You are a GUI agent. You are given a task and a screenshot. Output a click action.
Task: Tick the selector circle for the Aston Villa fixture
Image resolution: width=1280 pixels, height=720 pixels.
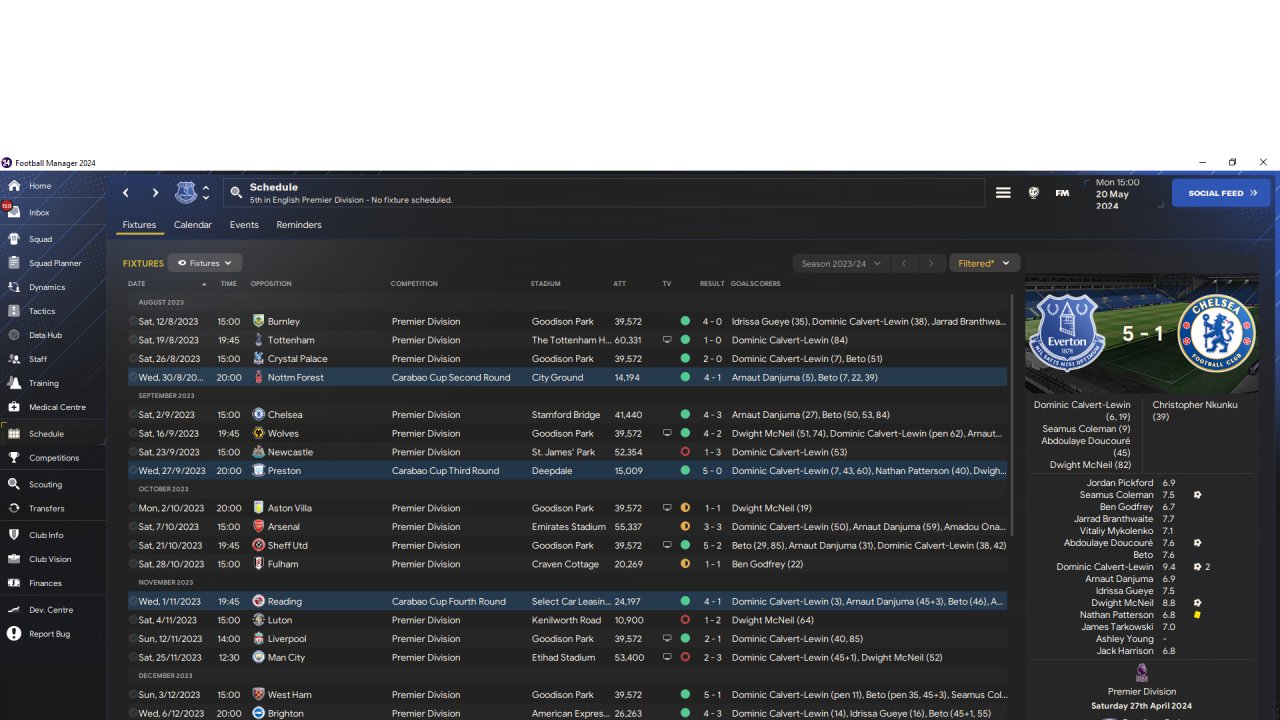pyautogui.click(x=133, y=508)
